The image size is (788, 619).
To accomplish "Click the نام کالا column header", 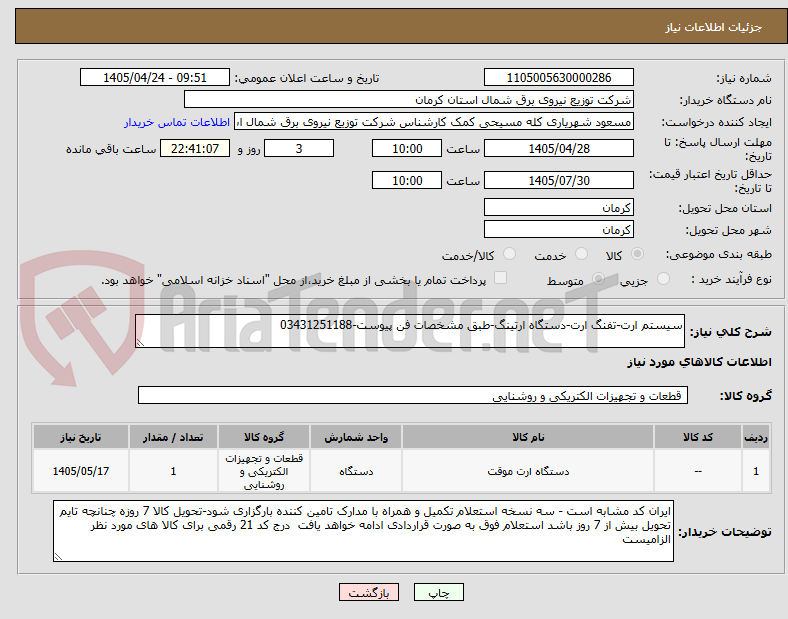I will coord(528,437).
